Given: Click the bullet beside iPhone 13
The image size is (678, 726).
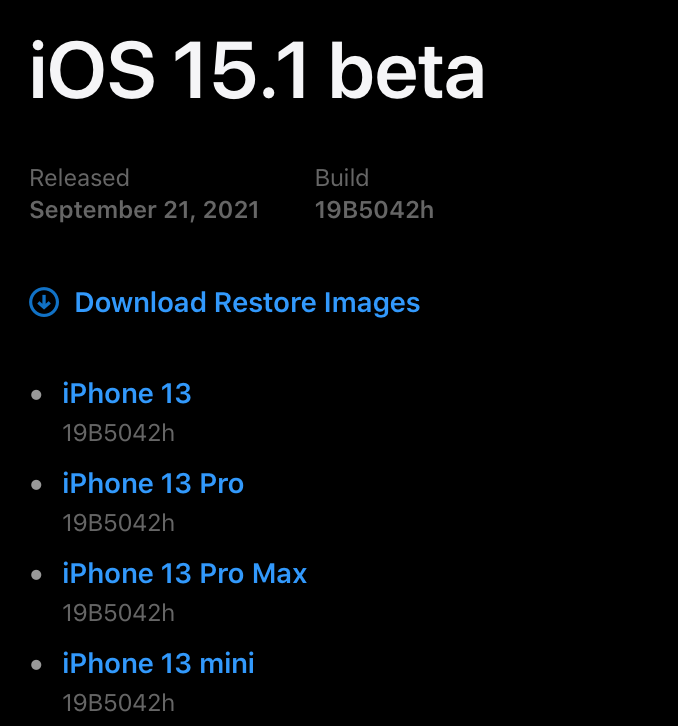Looking at the screenshot, I should tap(37, 395).
